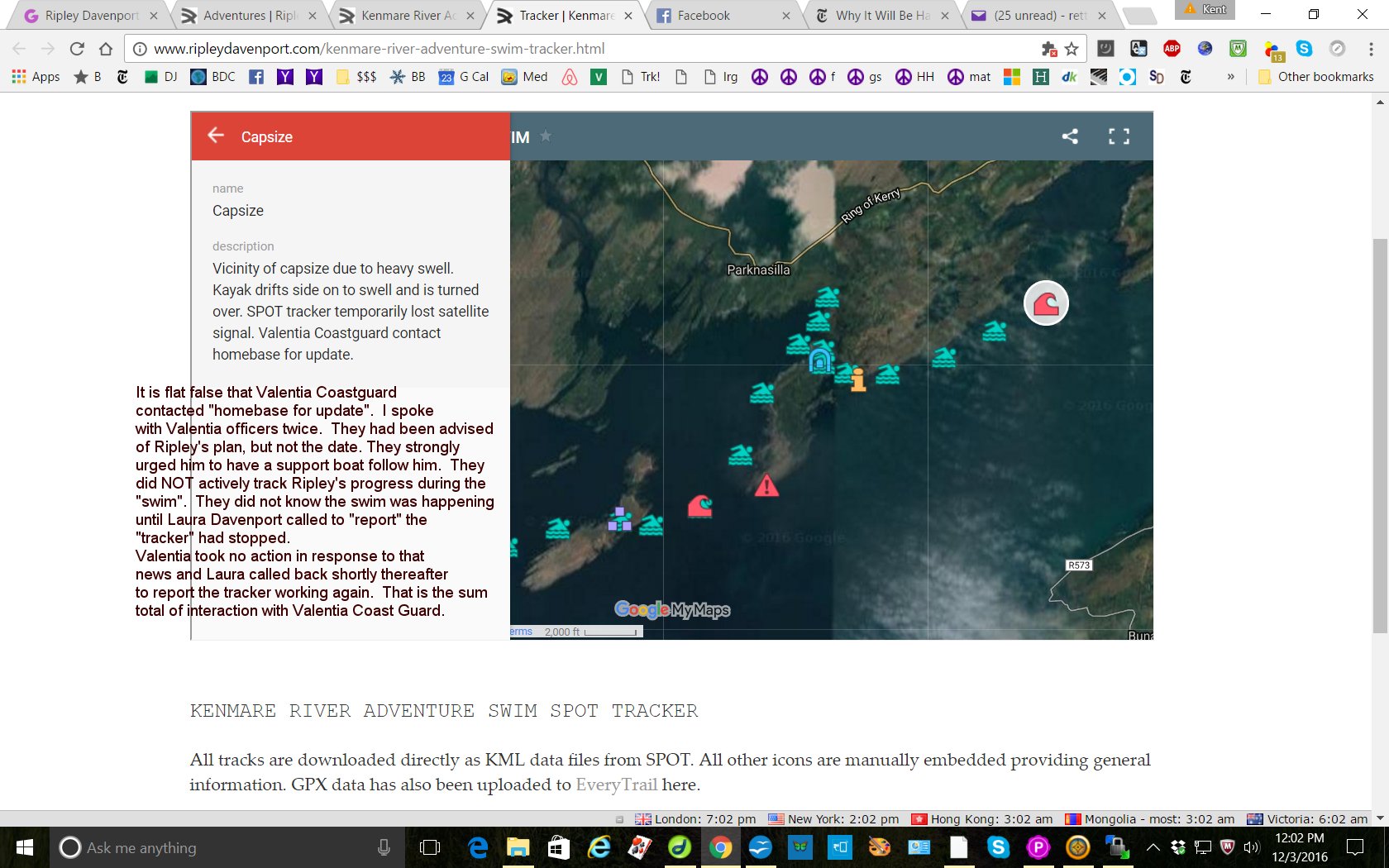This screenshot has width=1389, height=868.
Task: Click the Terms link on the map
Action: [x=521, y=632]
